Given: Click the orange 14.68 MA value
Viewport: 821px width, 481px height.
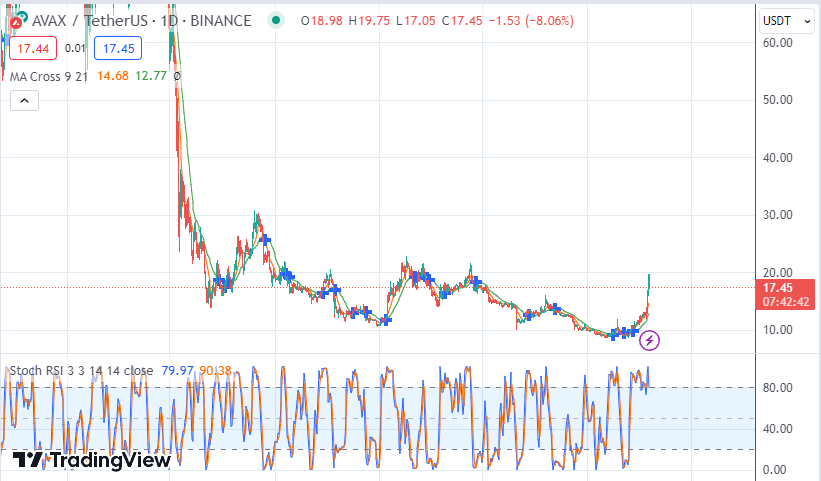Looking at the screenshot, I should click(113, 75).
